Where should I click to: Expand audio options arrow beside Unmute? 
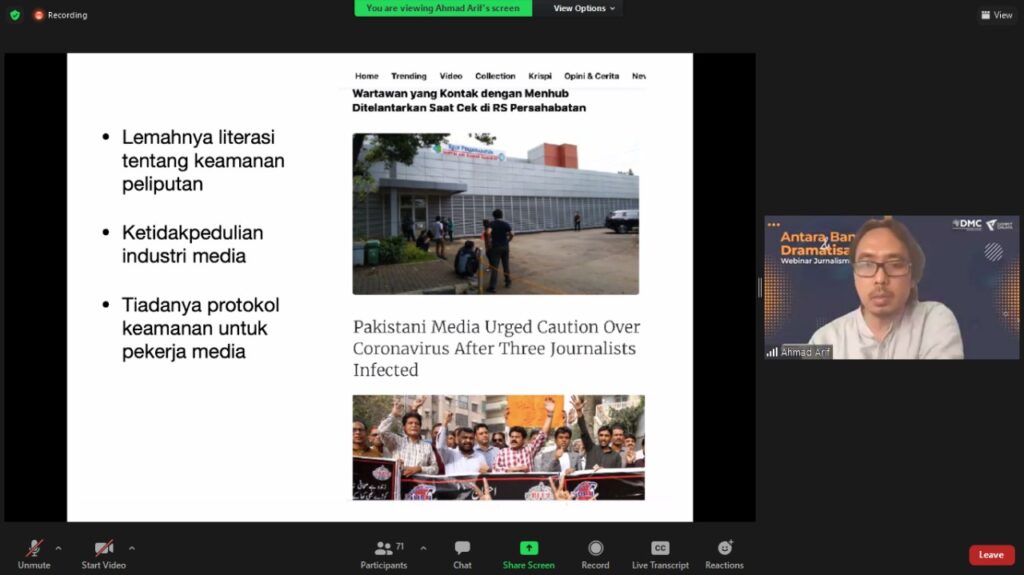point(58,548)
